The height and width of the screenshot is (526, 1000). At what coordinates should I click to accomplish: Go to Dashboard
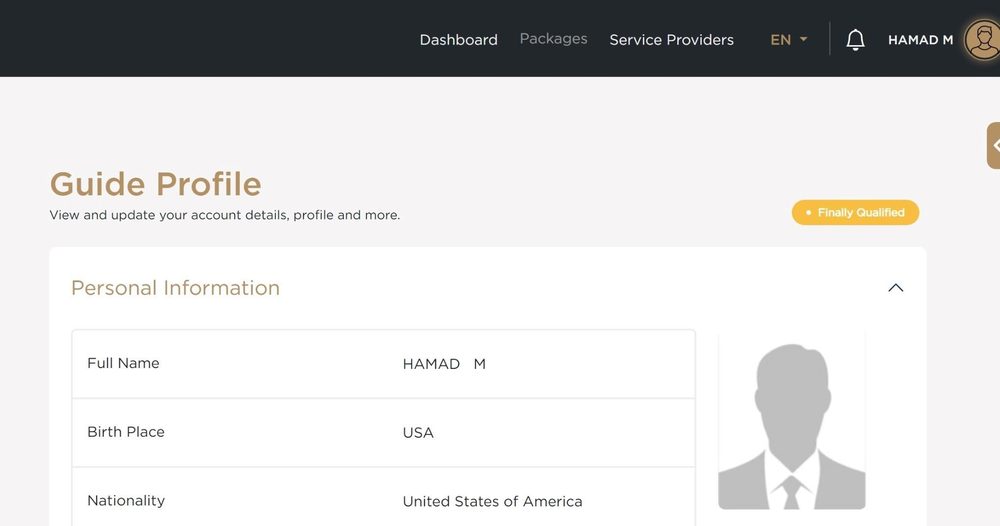click(x=459, y=40)
